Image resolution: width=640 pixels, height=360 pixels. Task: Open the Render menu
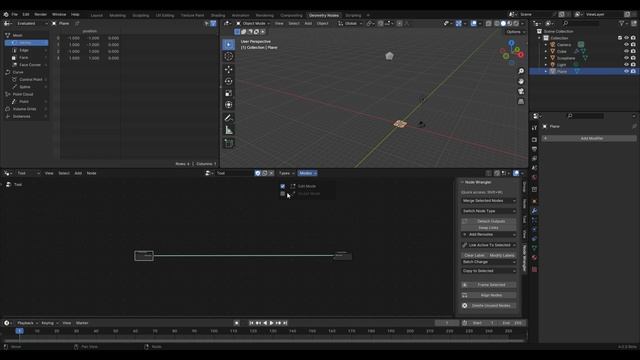pyautogui.click(x=40, y=14)
